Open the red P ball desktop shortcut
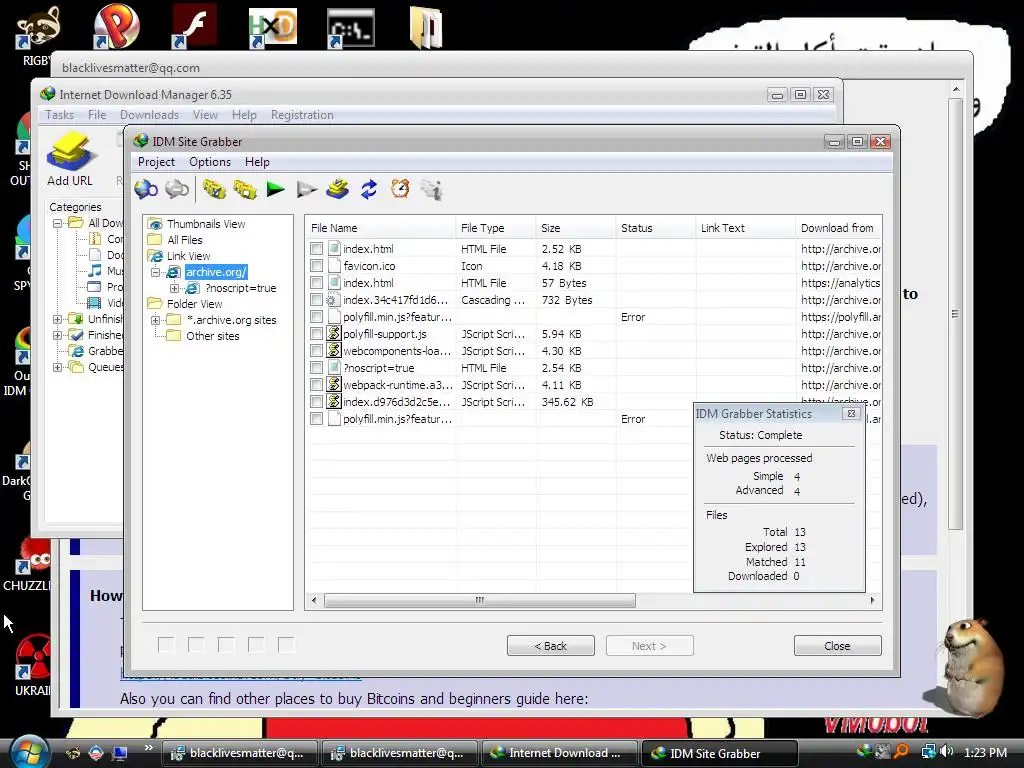Image resolution: width=1024 pixels, height=768 pixels. pos(116,26)
